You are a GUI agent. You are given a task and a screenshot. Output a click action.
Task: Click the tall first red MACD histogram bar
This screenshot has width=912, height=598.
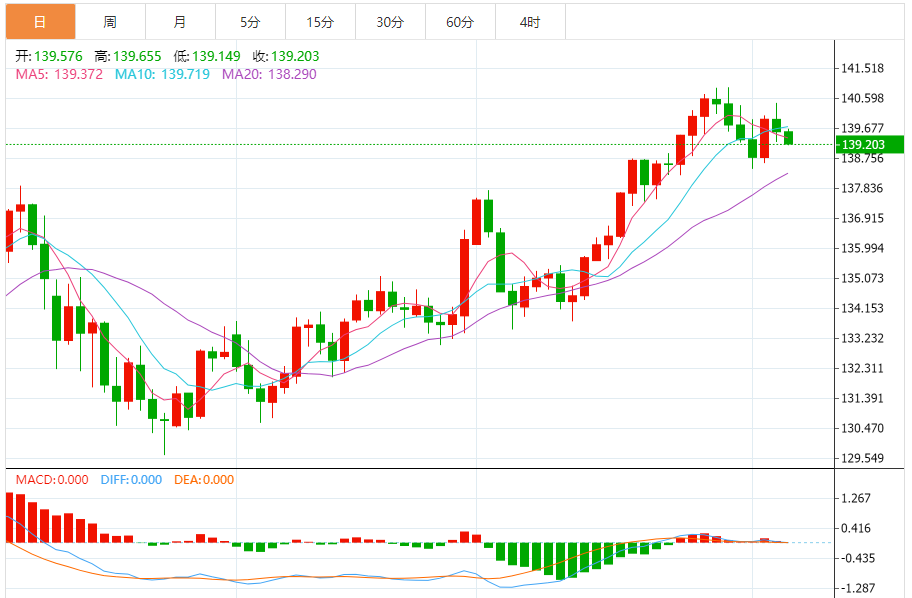9,518
